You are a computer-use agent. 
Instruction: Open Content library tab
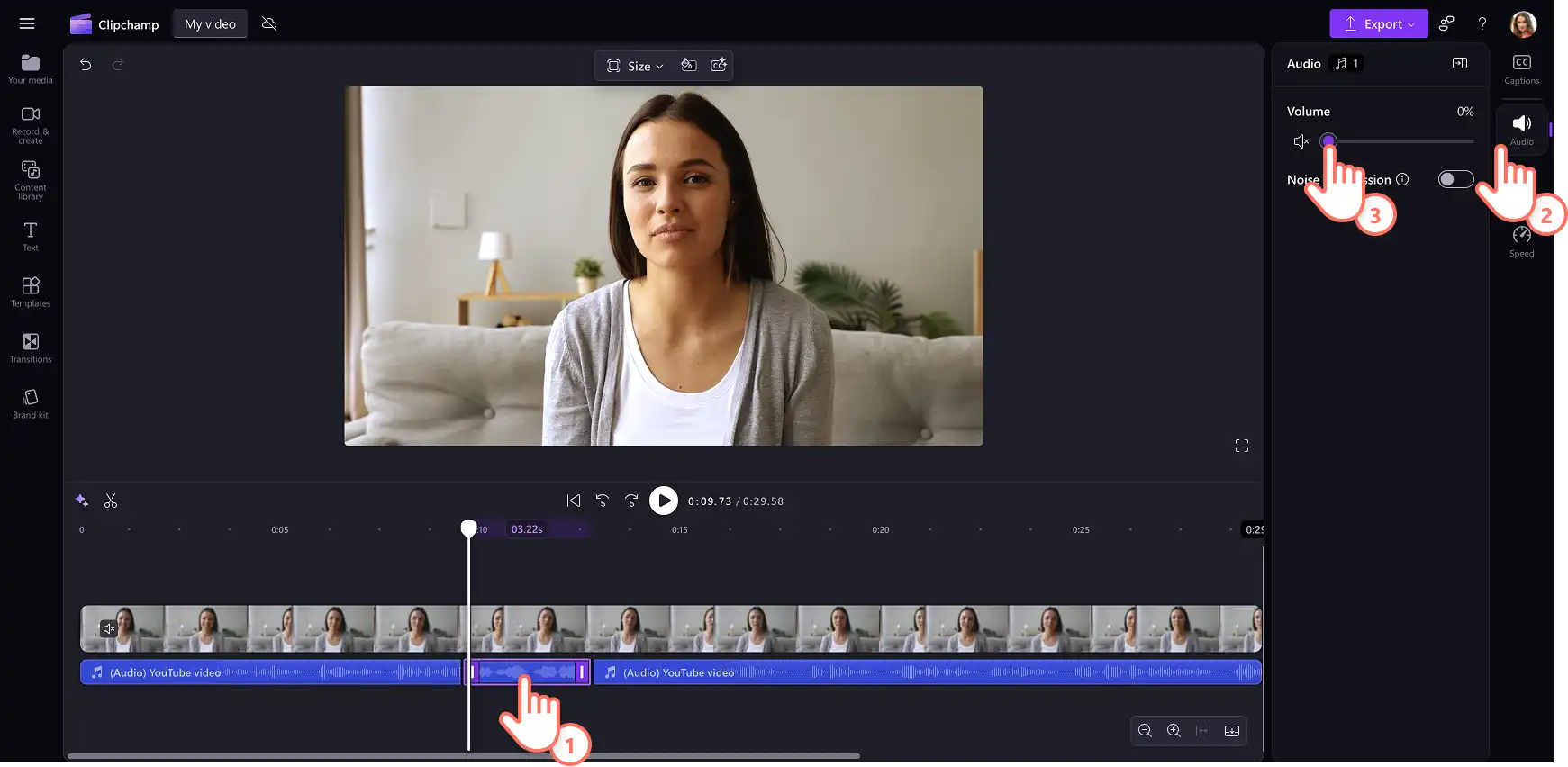point(31,181)
